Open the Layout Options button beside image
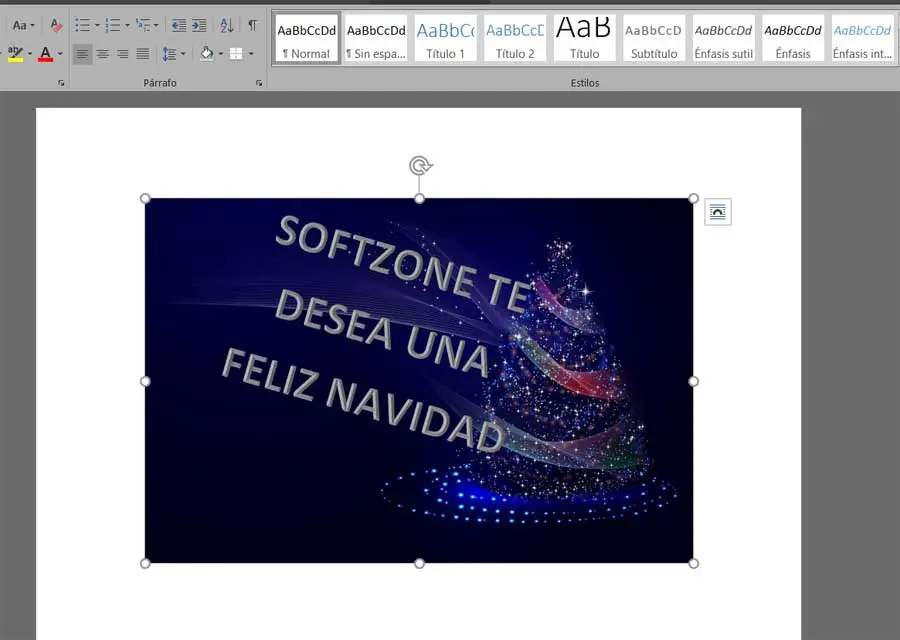 tap(717, 212)
